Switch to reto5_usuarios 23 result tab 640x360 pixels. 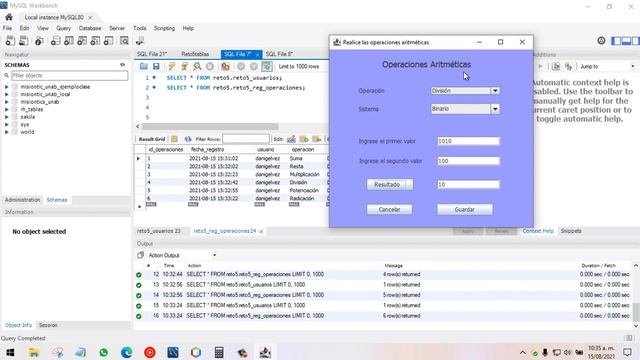(x=159, y=231)
